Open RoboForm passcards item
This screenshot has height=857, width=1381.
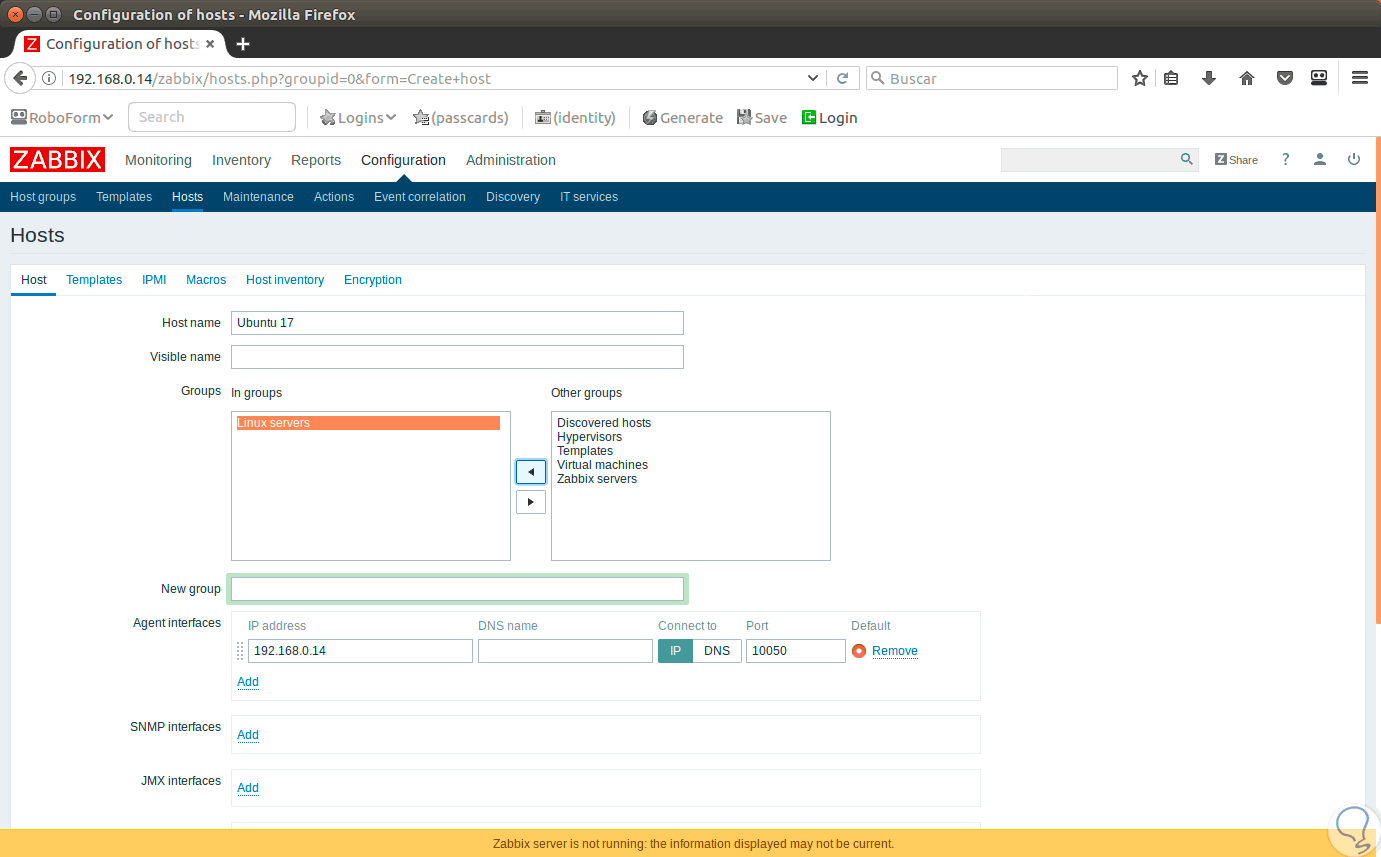coord(461,118)
